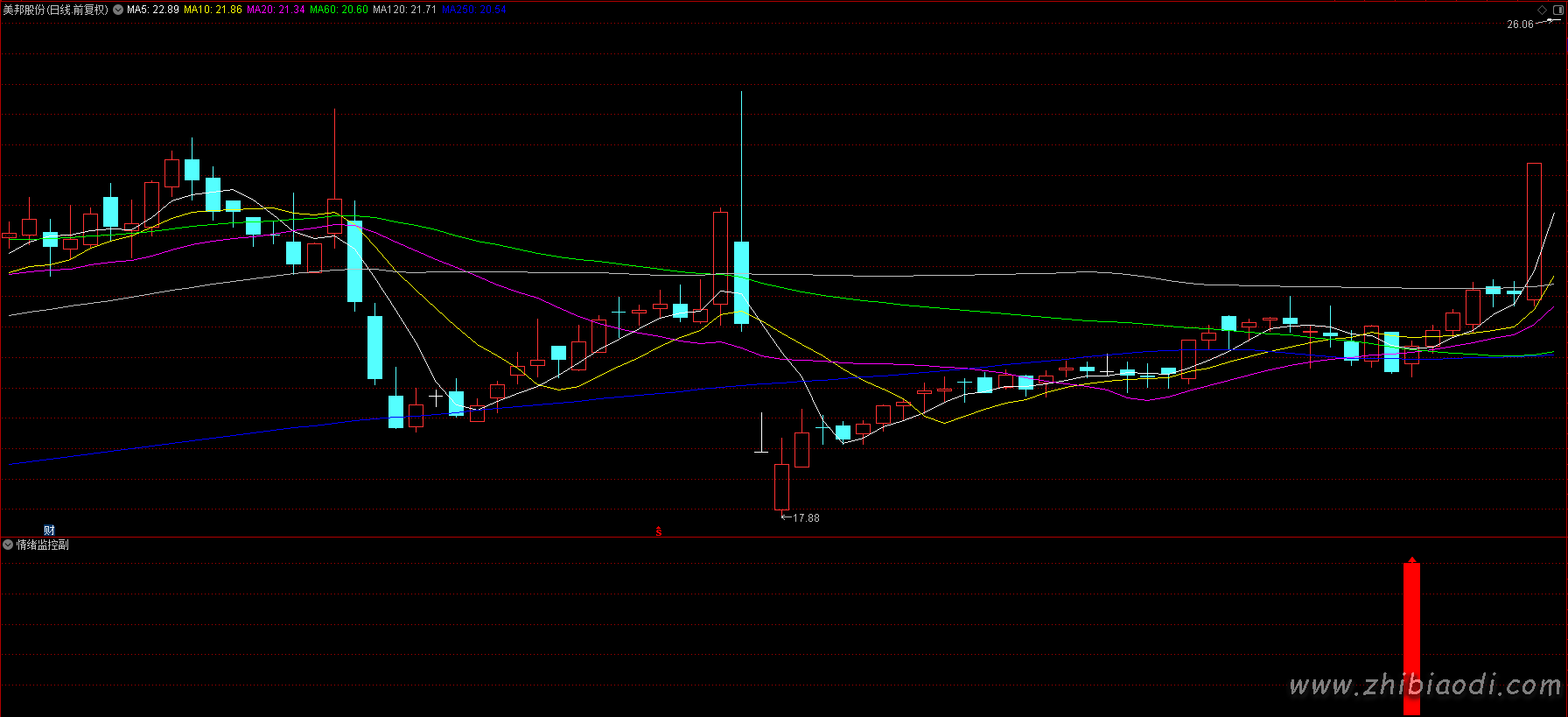Click the red S signal marker
The height and width of the screenshot is (717, 1568).
click(x=659, y=531)
